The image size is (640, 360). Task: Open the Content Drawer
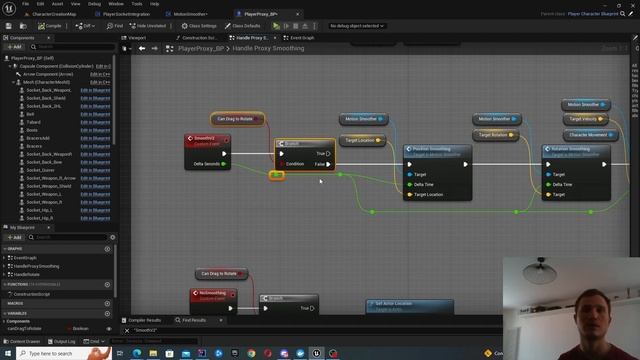point(21,341)
